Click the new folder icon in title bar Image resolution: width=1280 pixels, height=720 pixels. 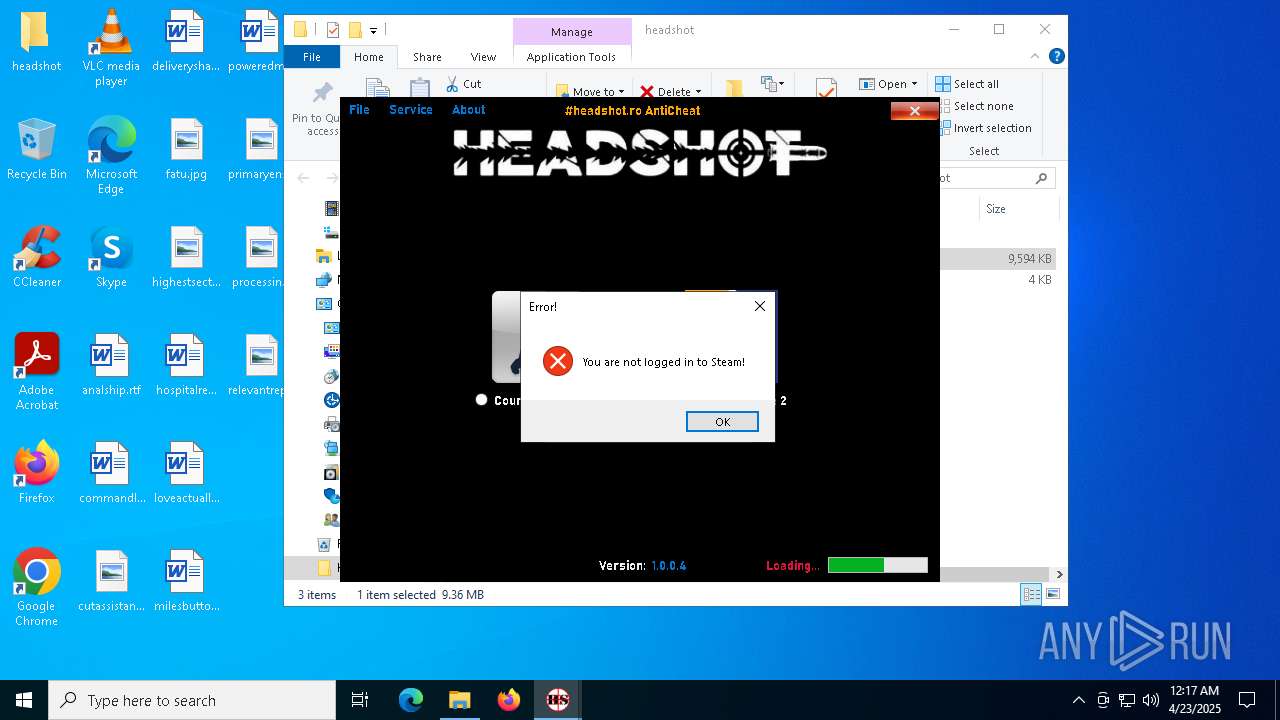pyautogui.click(x=354, y=30)
